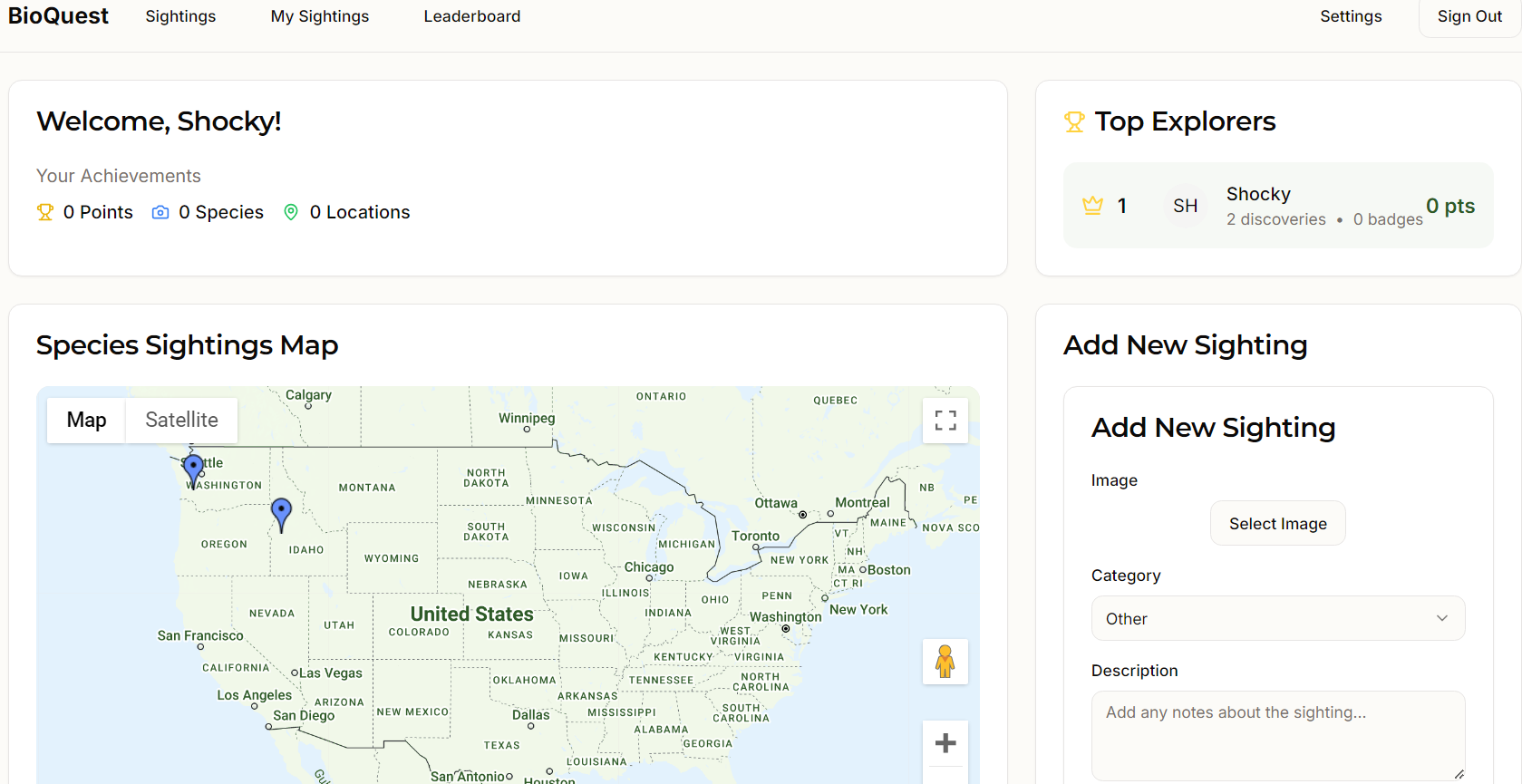
Task: Click the Image field label
Action: (1114, 480)
